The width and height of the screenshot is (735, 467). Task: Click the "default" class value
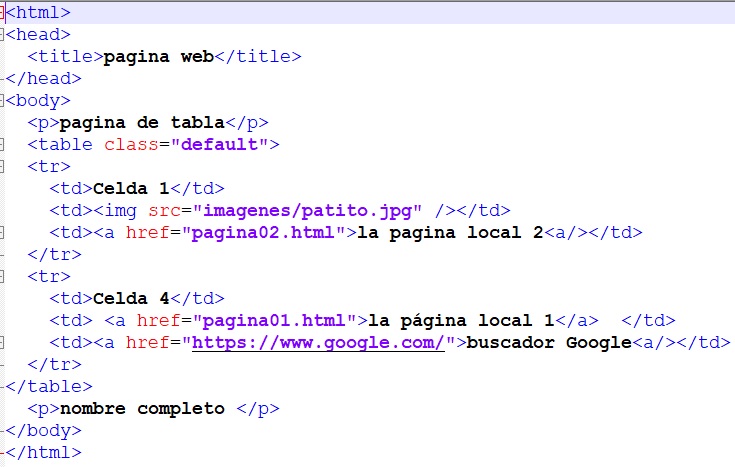(x=219, y=144)
